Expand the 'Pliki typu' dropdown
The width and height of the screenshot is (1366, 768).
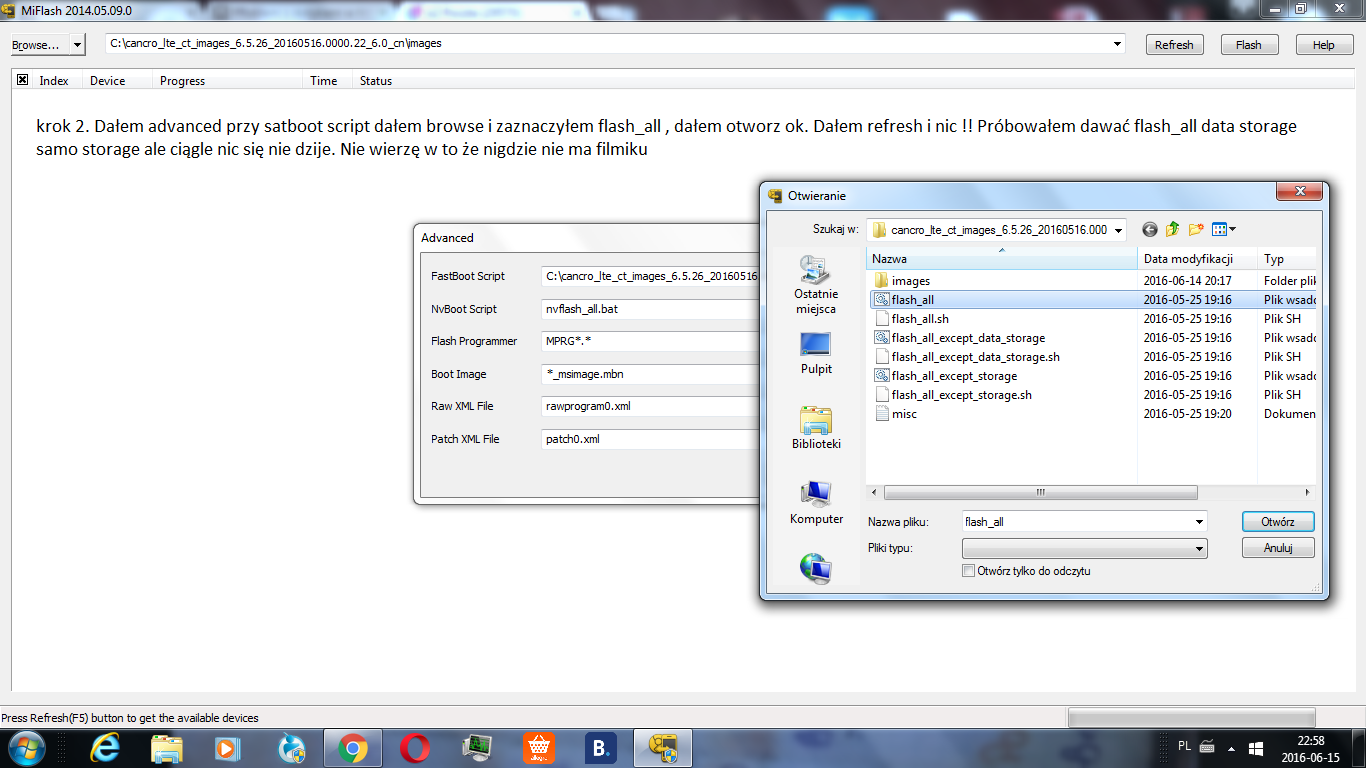[1199, 549]
